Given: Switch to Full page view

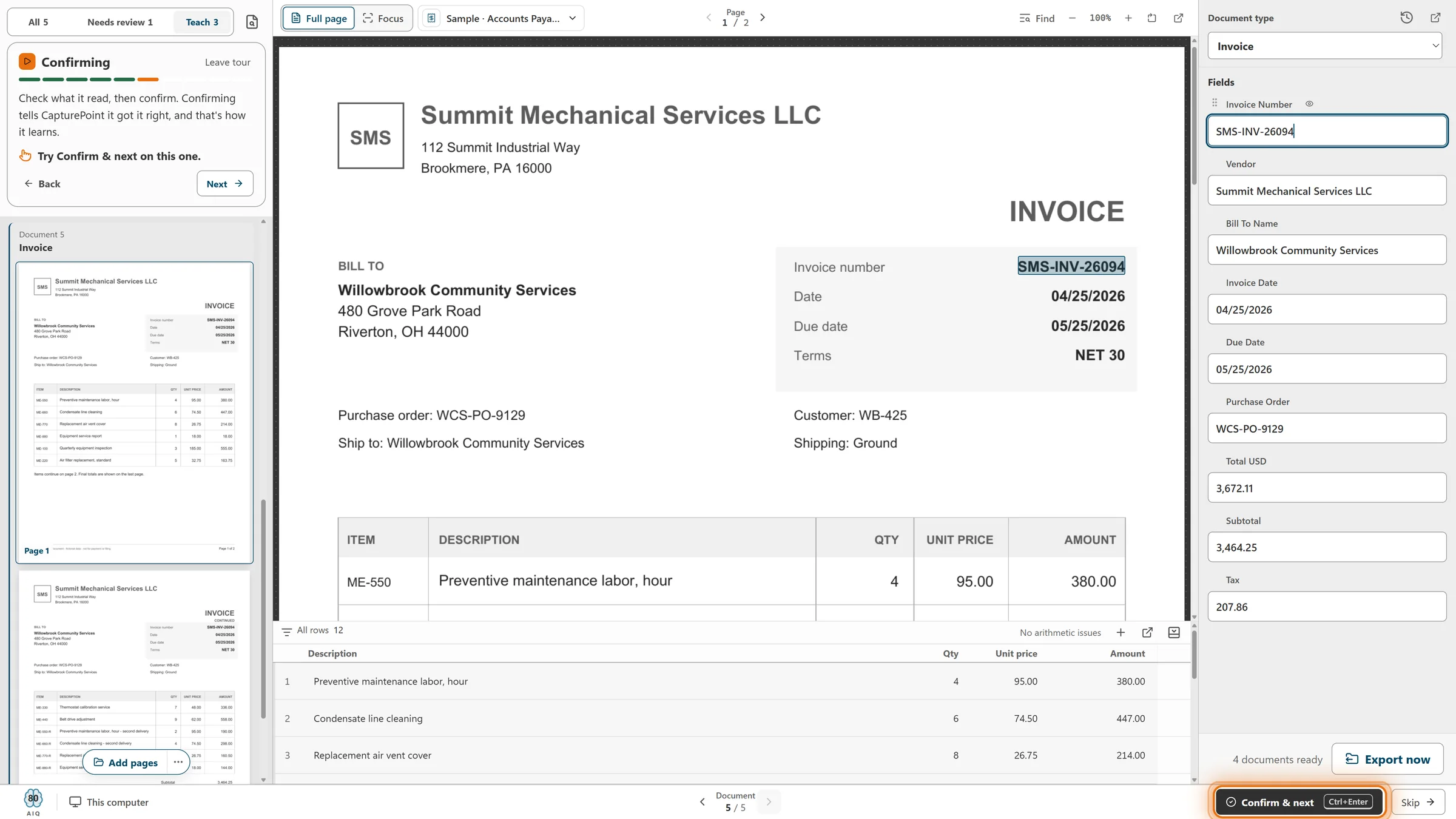Looking at the screenshot, I should click(318, 18).
